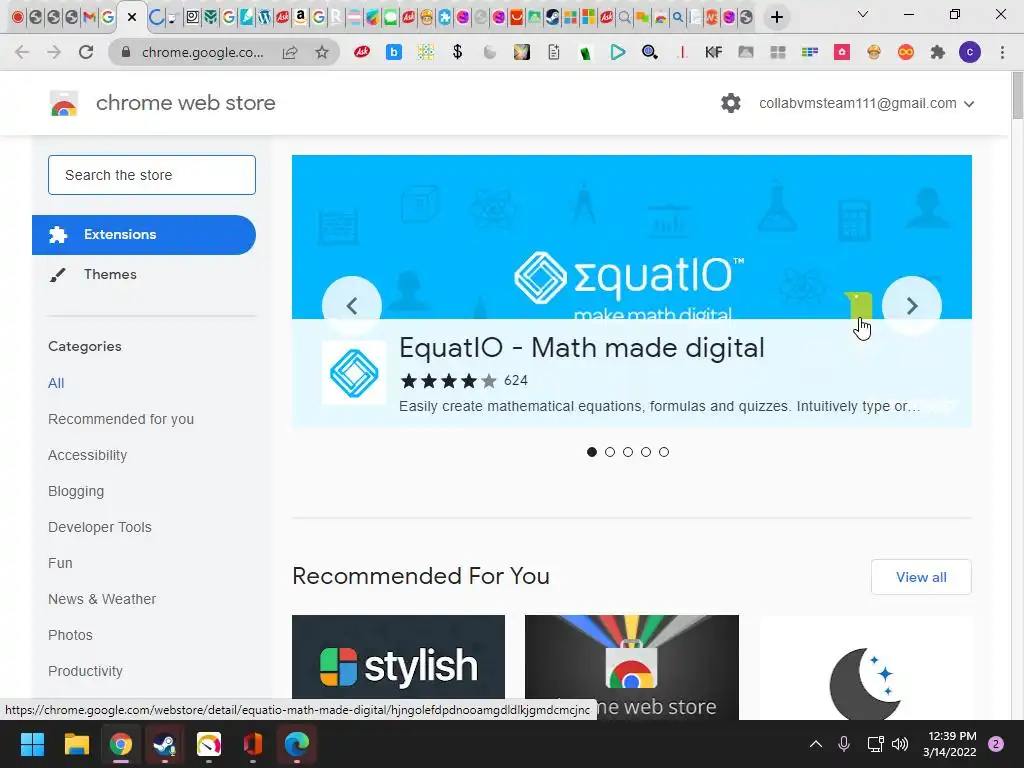Click the page vertical scrollbar thumb
This screenshot has width=1024, height=768.
pos(1017,95)
